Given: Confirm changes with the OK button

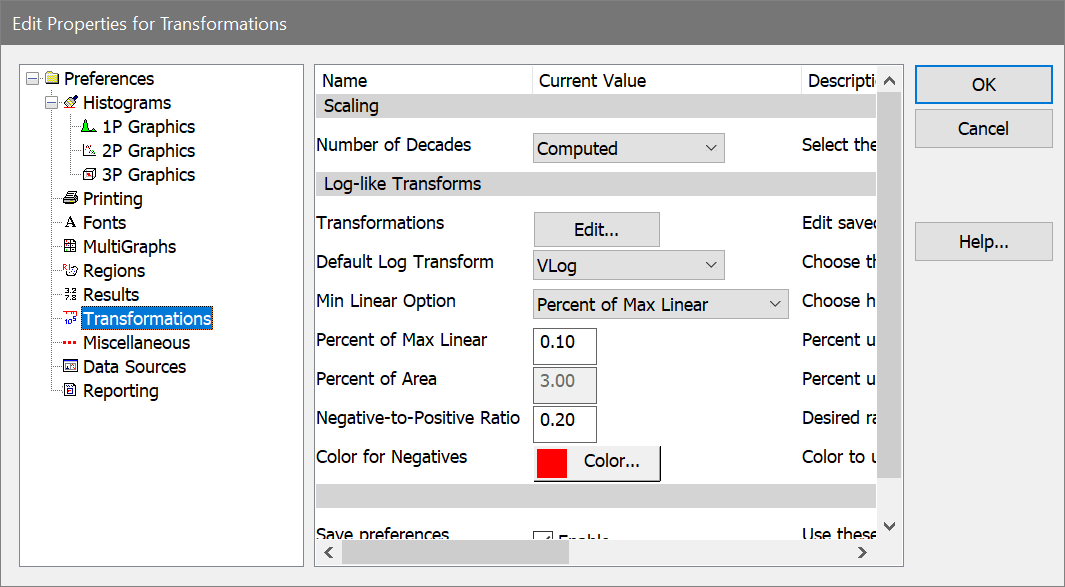Looking at the screenshot, I should [x=983, y=85].
